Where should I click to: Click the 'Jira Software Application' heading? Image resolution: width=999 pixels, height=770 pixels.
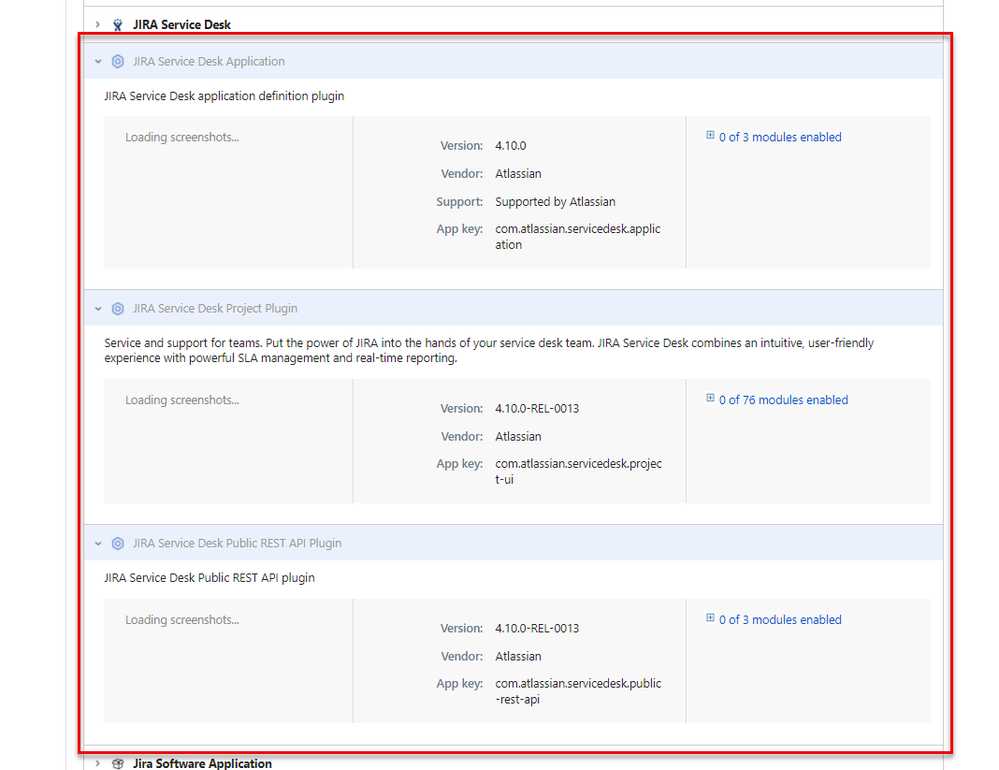coord(202,763)
